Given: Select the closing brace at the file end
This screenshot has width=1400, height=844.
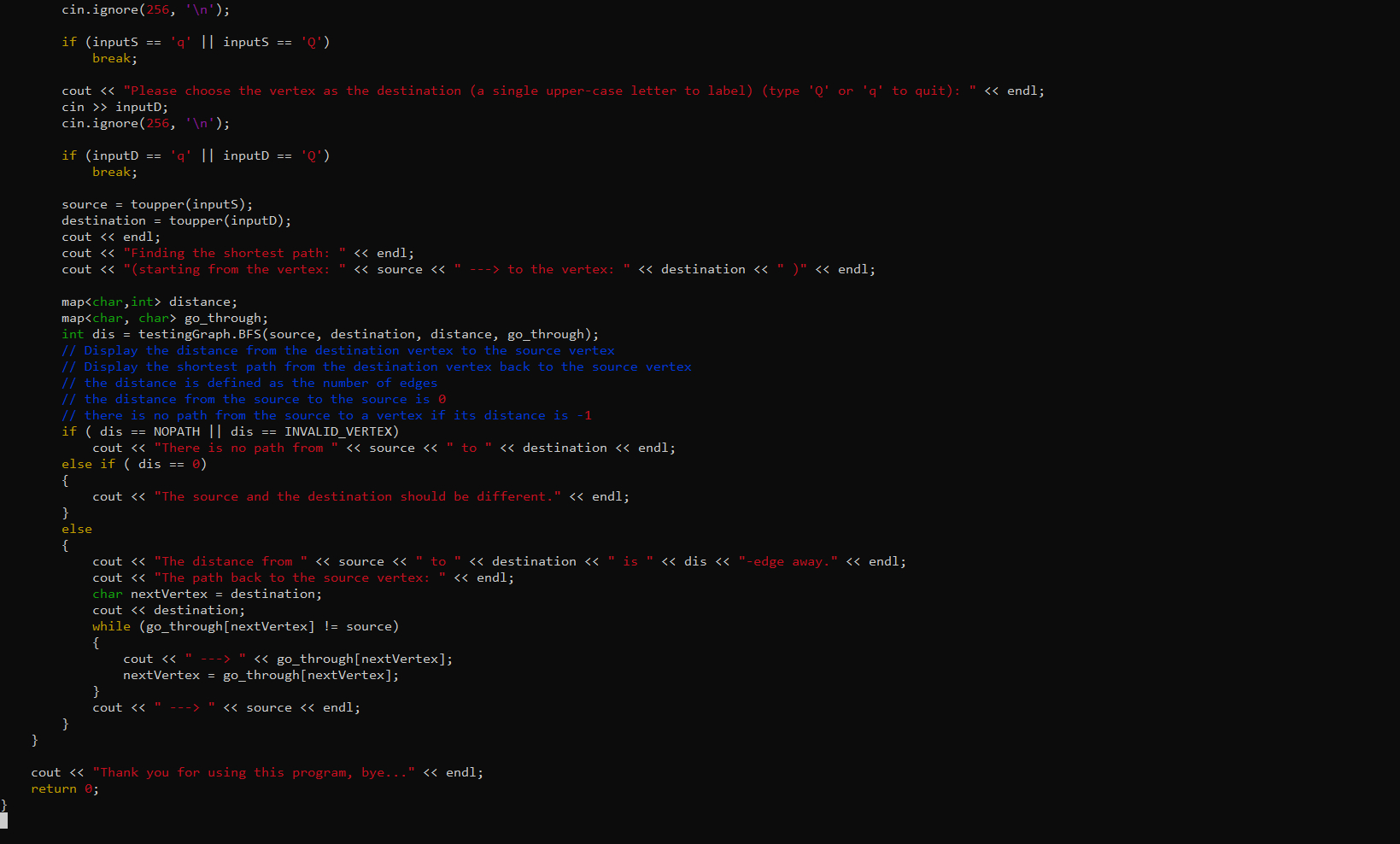Looking at the screenshot, I should click(x=3, y=805).
